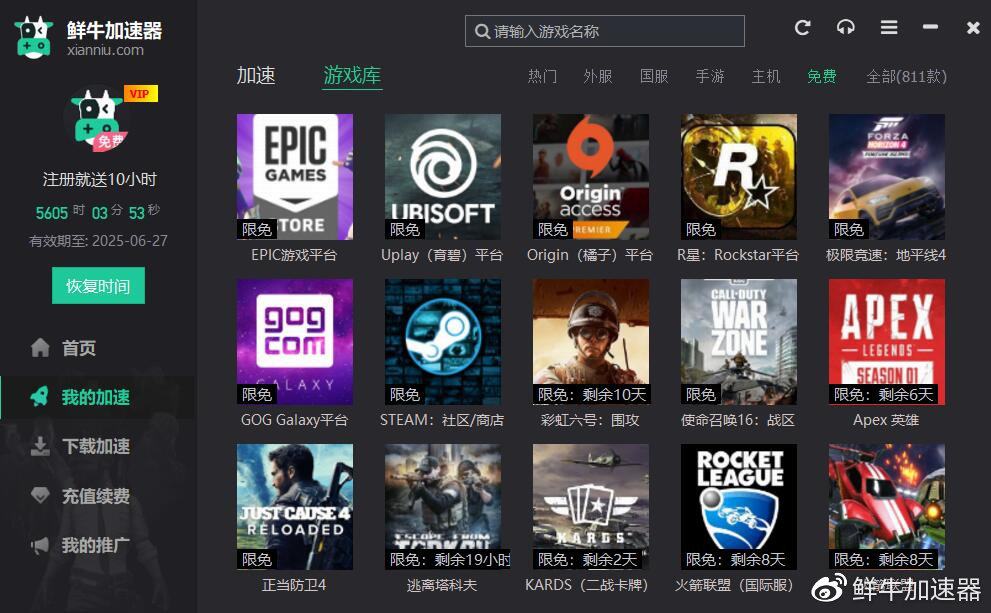Click the R星：Rockstar平台 label
The image size is (991, 613).
(738, 255)
